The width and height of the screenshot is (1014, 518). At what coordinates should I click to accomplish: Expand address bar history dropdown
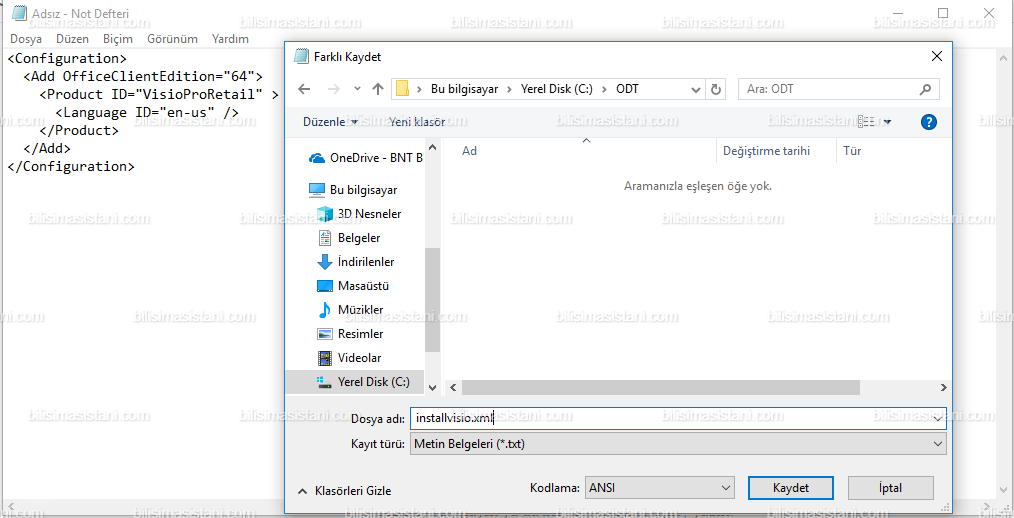coord(696,89)
